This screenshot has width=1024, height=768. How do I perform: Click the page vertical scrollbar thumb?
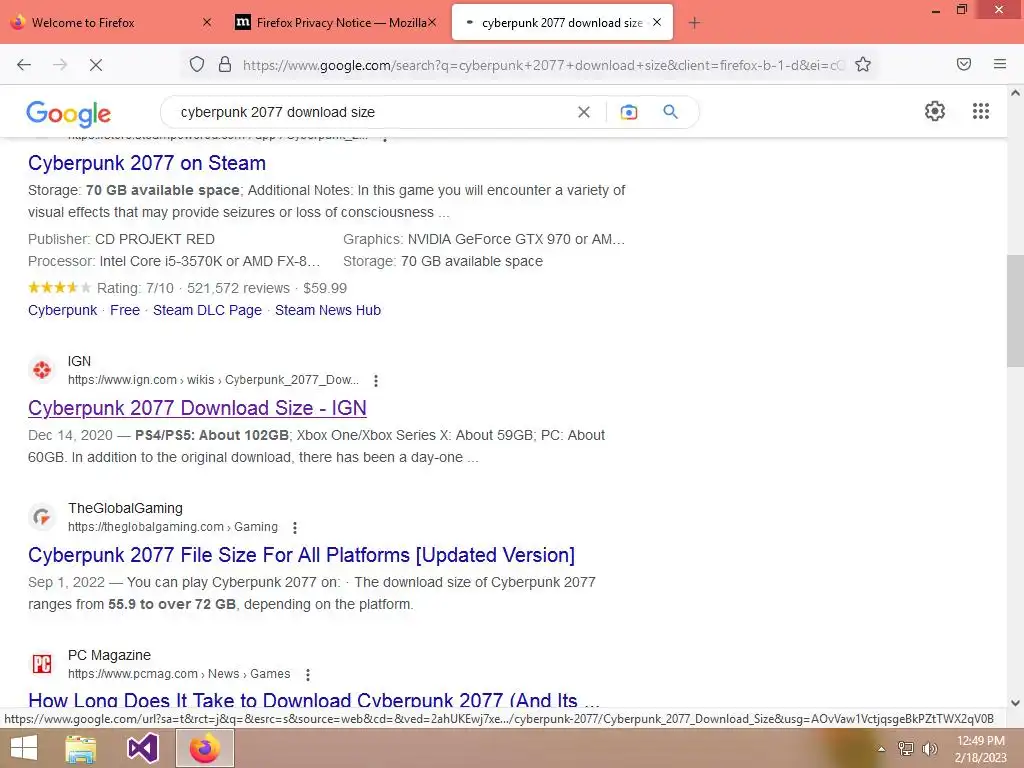[1015, 311]
